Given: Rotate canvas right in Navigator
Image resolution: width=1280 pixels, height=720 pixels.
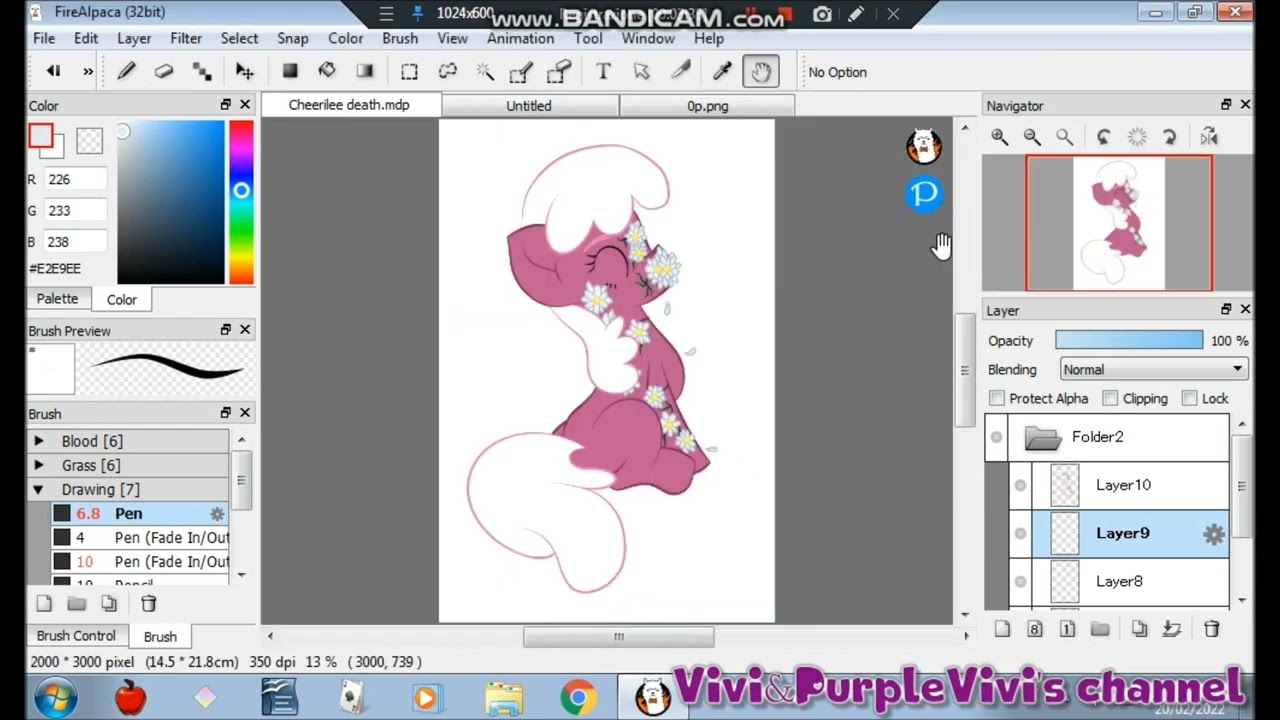Looking at the screenshot, I should pos(1169,137).
